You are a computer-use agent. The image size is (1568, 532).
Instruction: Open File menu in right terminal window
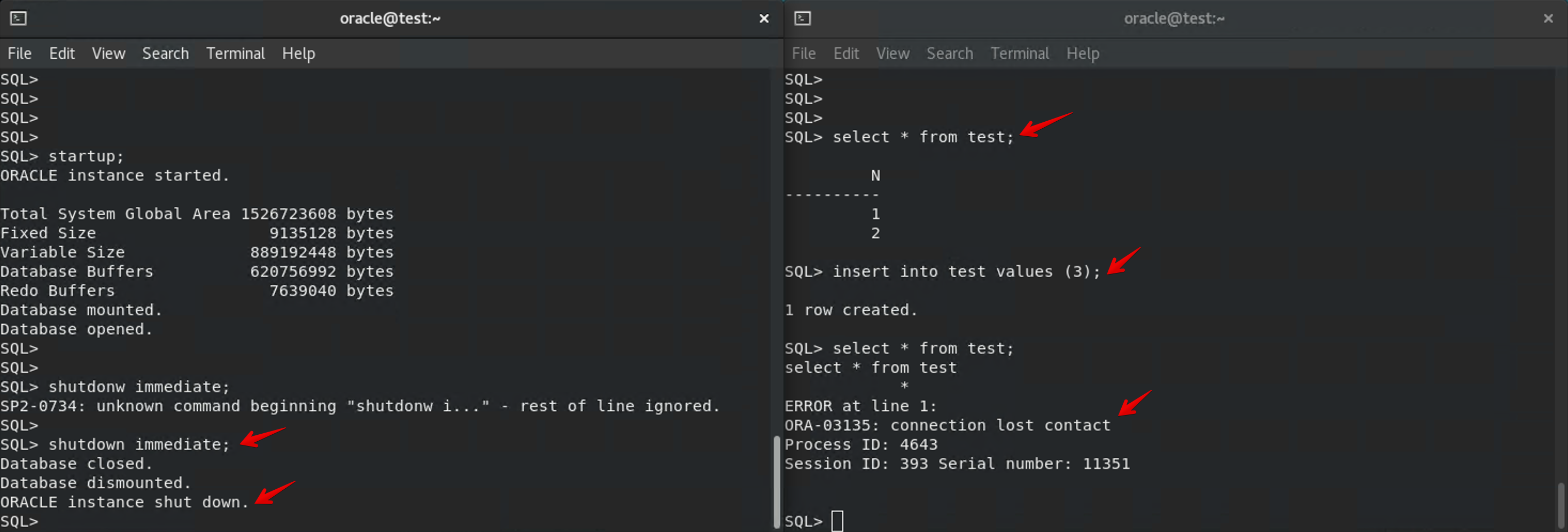[803, 53]
